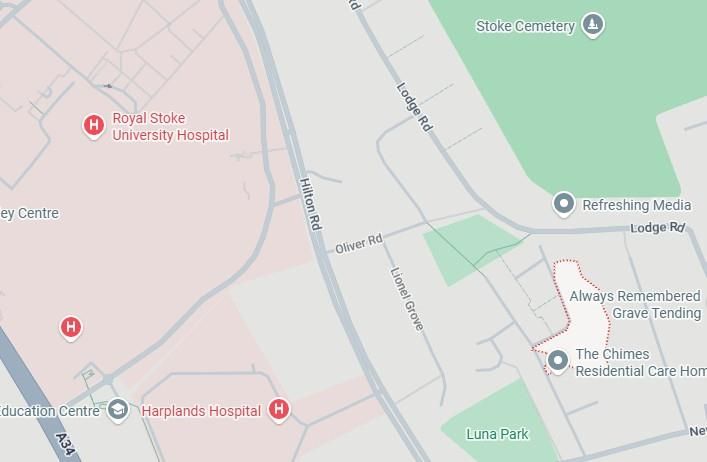
Task: Select the Refreshing Media text label
Action: point(637,205)
